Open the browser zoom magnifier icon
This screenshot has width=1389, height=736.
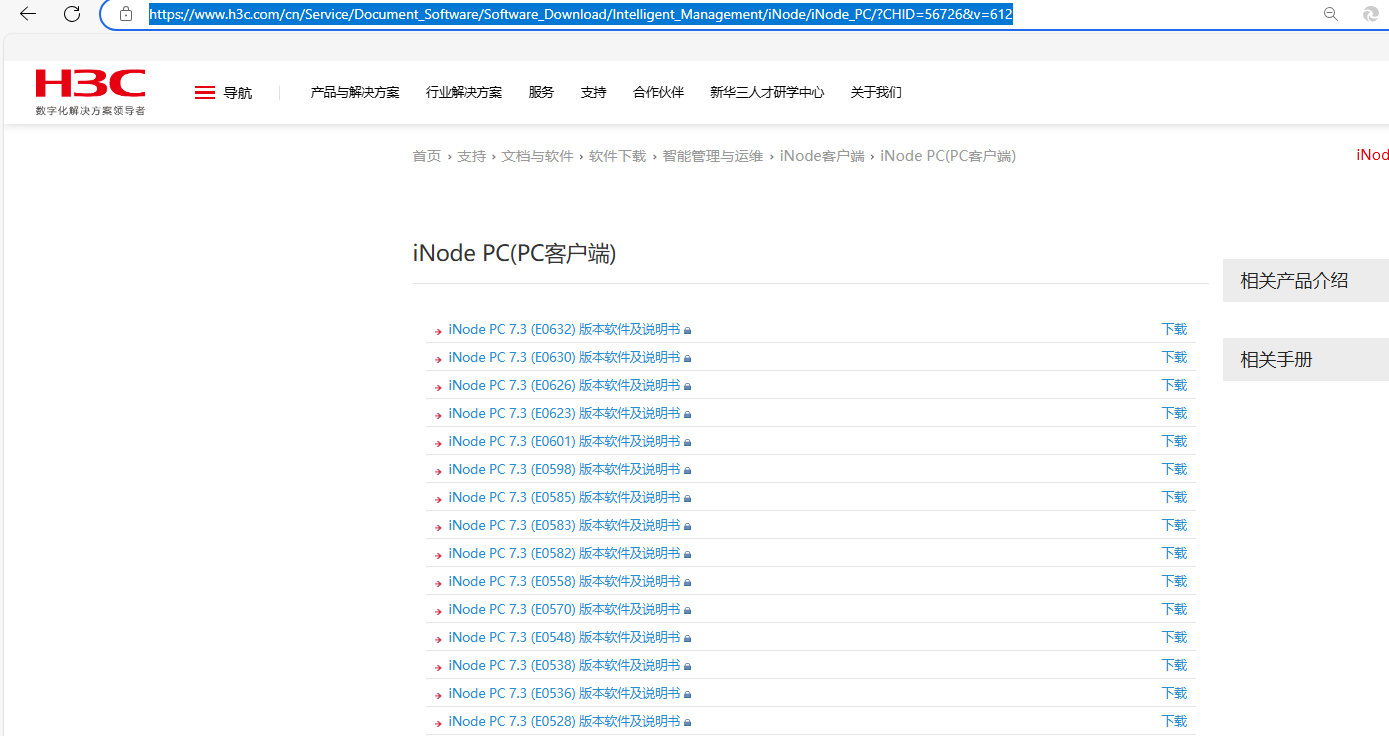point(1331,14)
